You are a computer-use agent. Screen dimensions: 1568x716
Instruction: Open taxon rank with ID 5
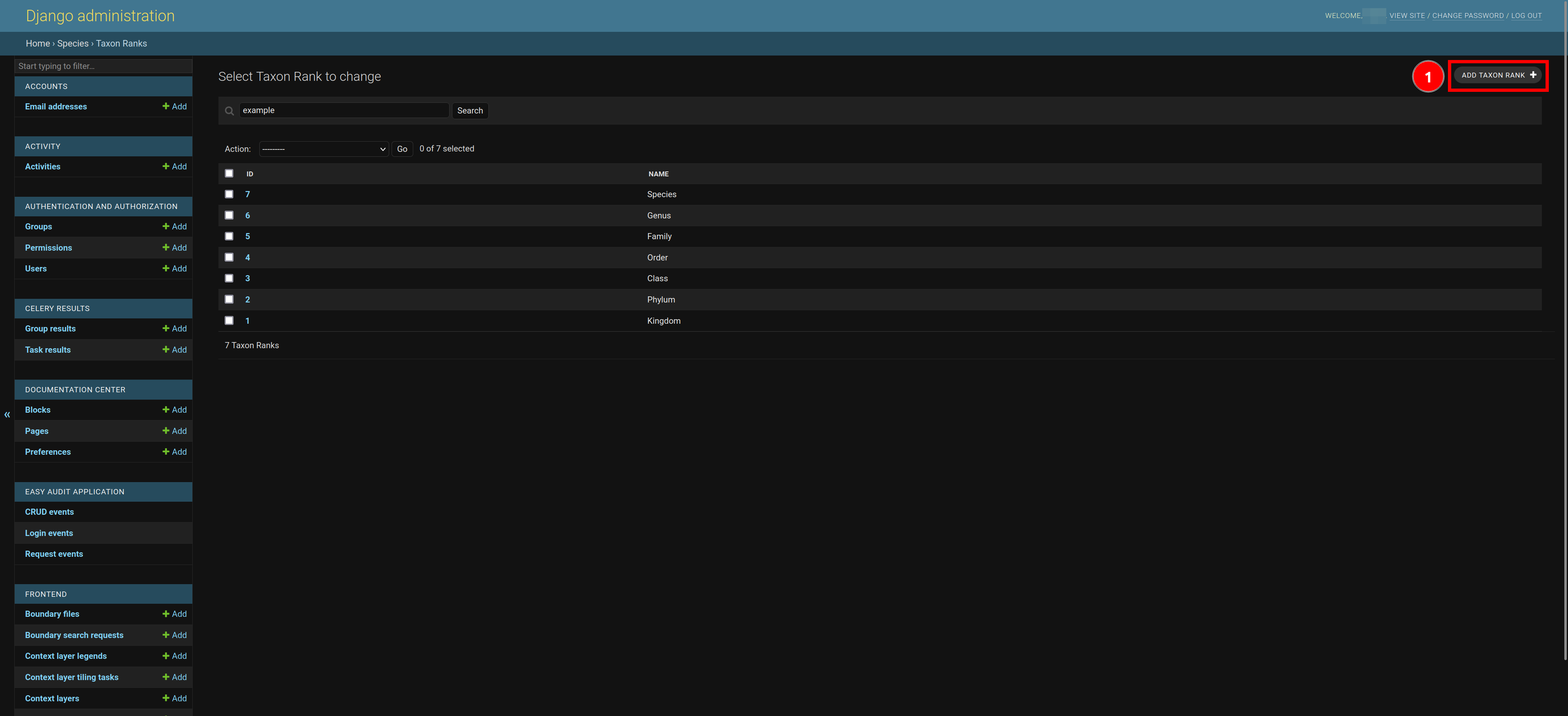tap(247, 237)
